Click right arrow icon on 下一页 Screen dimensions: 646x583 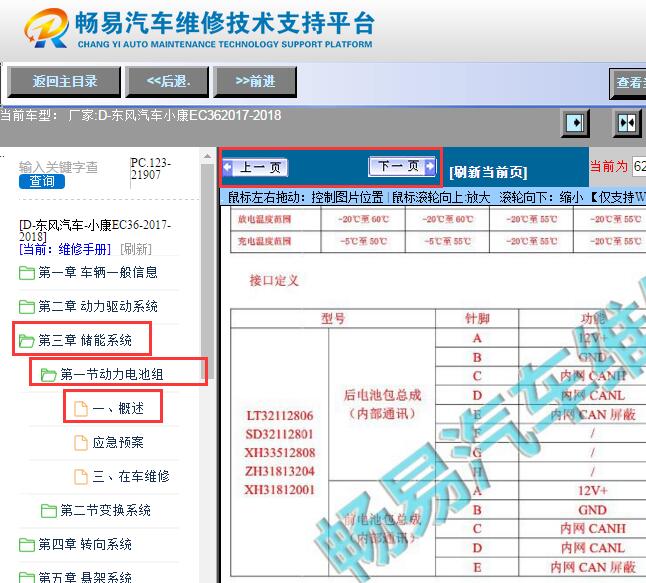(x=430, y=166)
